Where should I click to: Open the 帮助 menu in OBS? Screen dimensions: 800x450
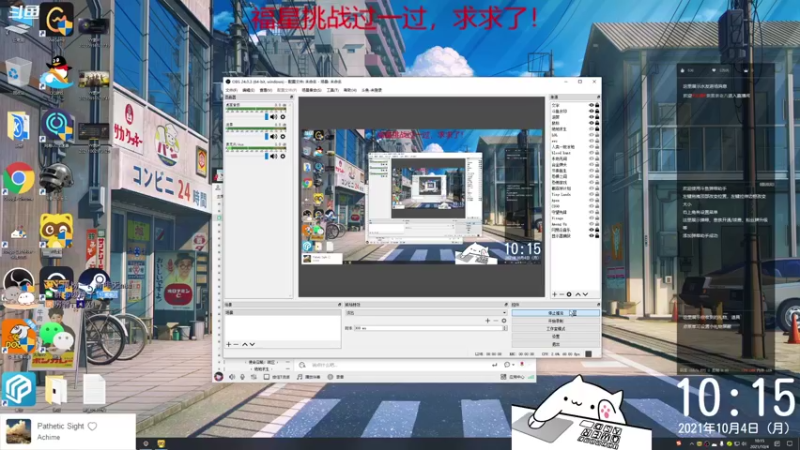pos(350,90)
